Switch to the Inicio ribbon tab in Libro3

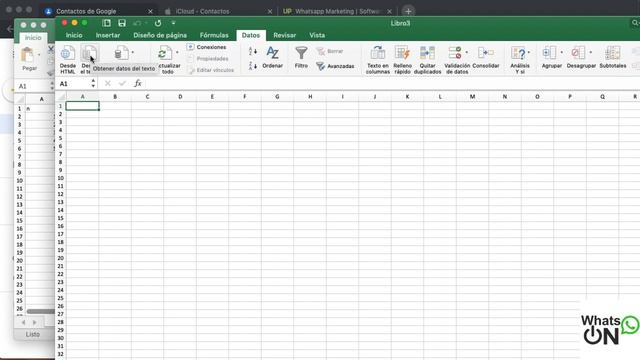pyautogui.click(x=74, y=36)
